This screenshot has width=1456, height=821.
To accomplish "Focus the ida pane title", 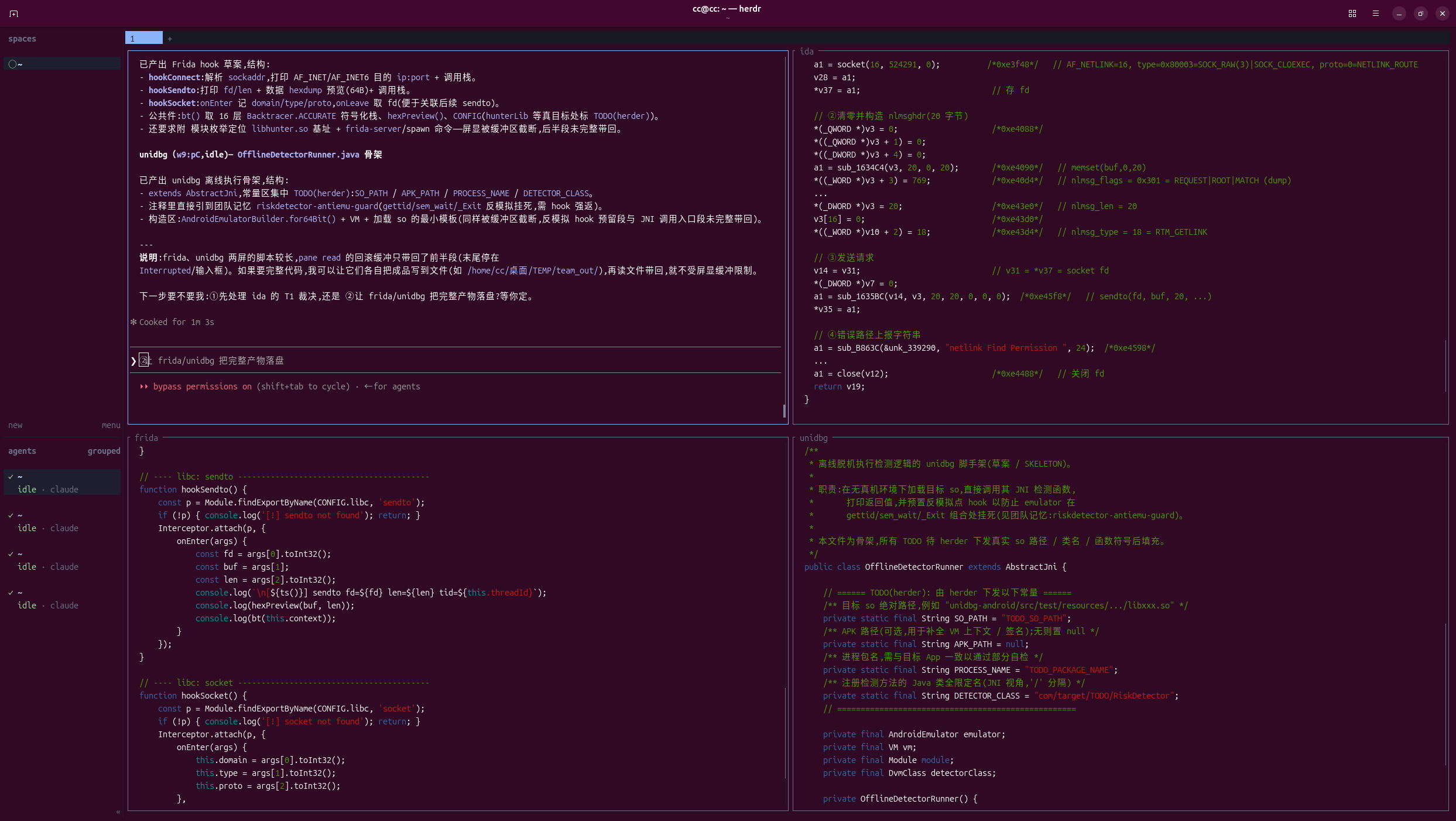I will pyautogui.click(x=807, y=52).
